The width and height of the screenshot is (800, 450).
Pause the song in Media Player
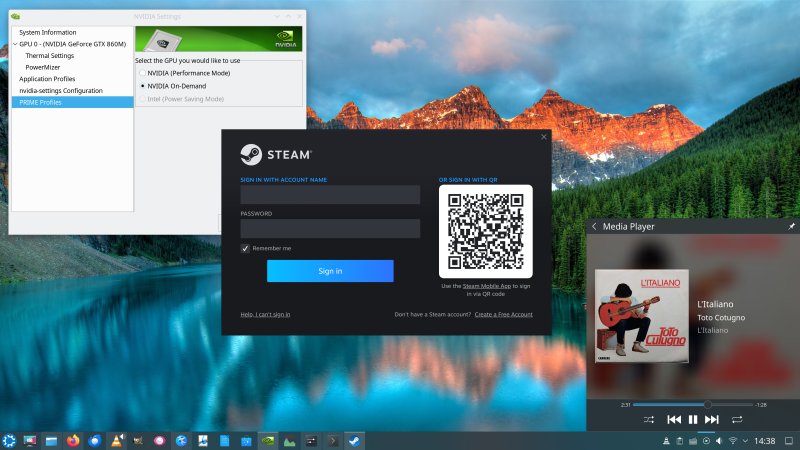coord(693,420)
